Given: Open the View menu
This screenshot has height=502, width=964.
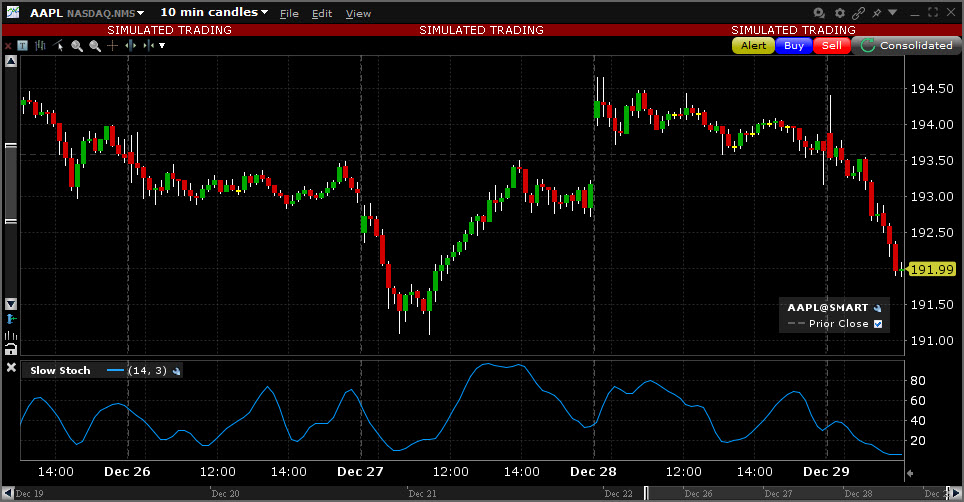Looking at the screenshot, I should 358,14.
